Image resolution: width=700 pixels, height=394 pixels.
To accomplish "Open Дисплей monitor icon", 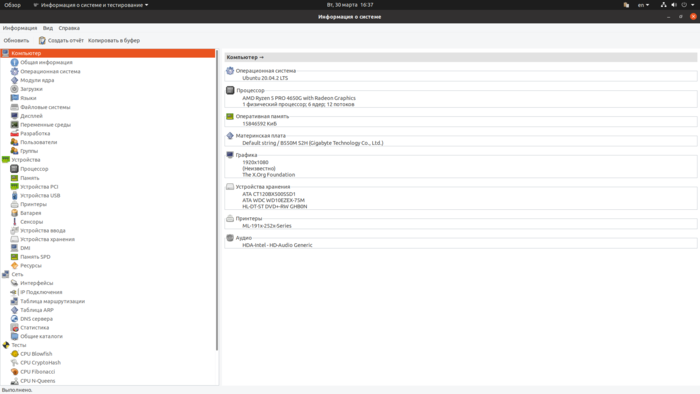I will (14, 116).
